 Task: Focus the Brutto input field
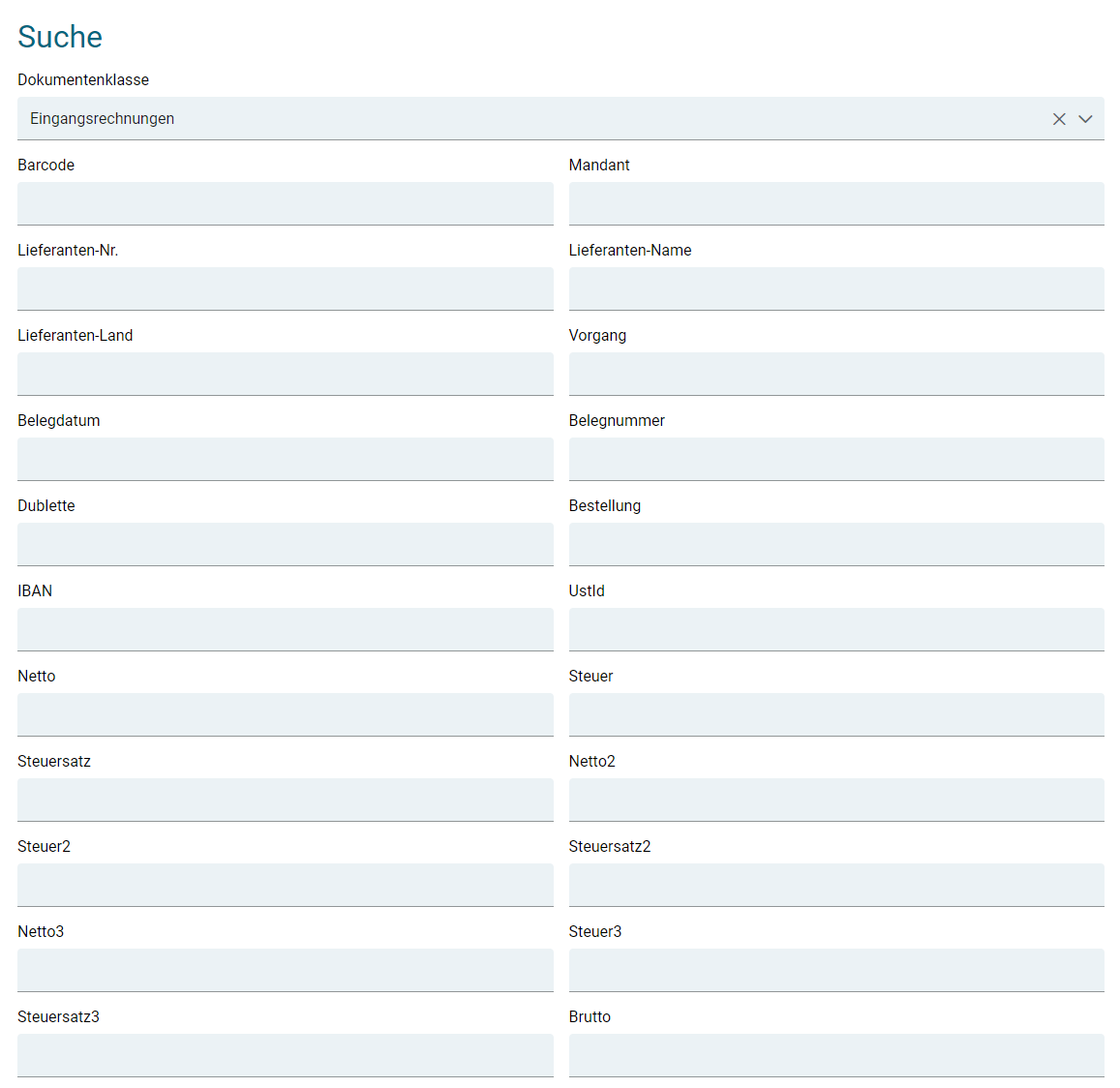pyautogui.click(x=835, y=1055)
